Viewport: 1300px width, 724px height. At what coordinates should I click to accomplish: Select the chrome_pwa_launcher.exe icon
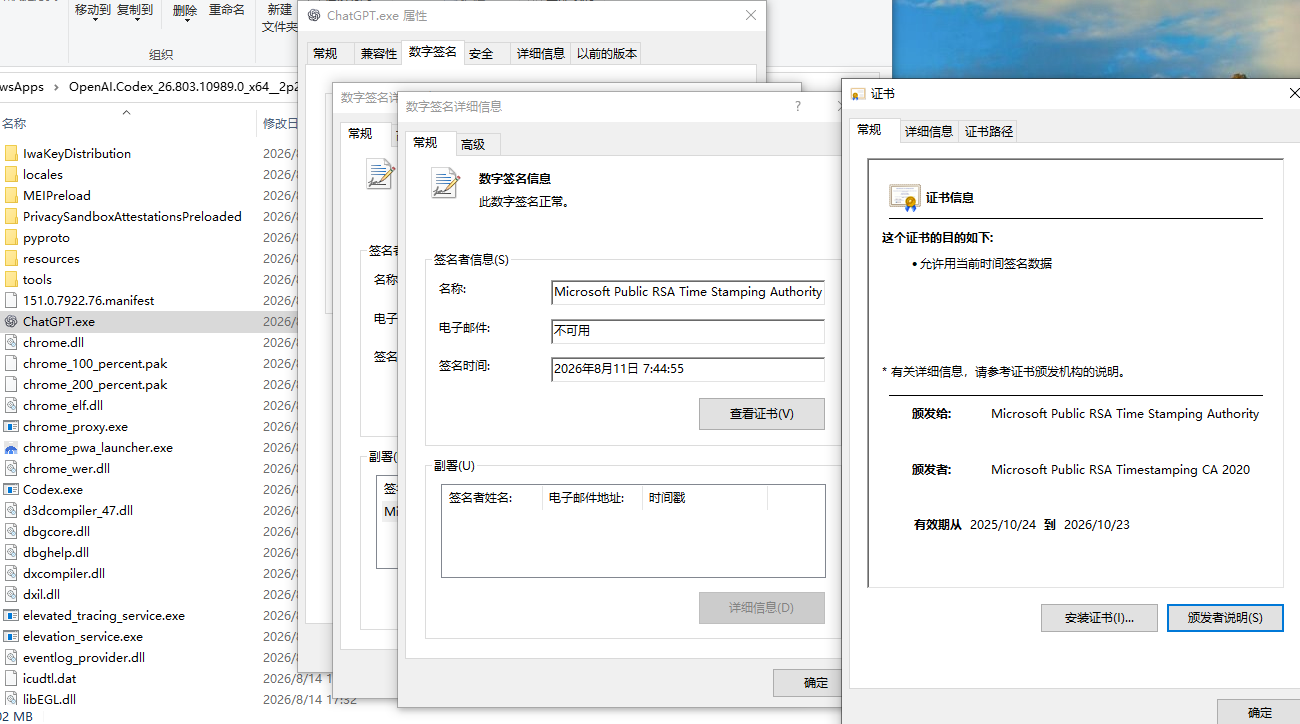11,447
